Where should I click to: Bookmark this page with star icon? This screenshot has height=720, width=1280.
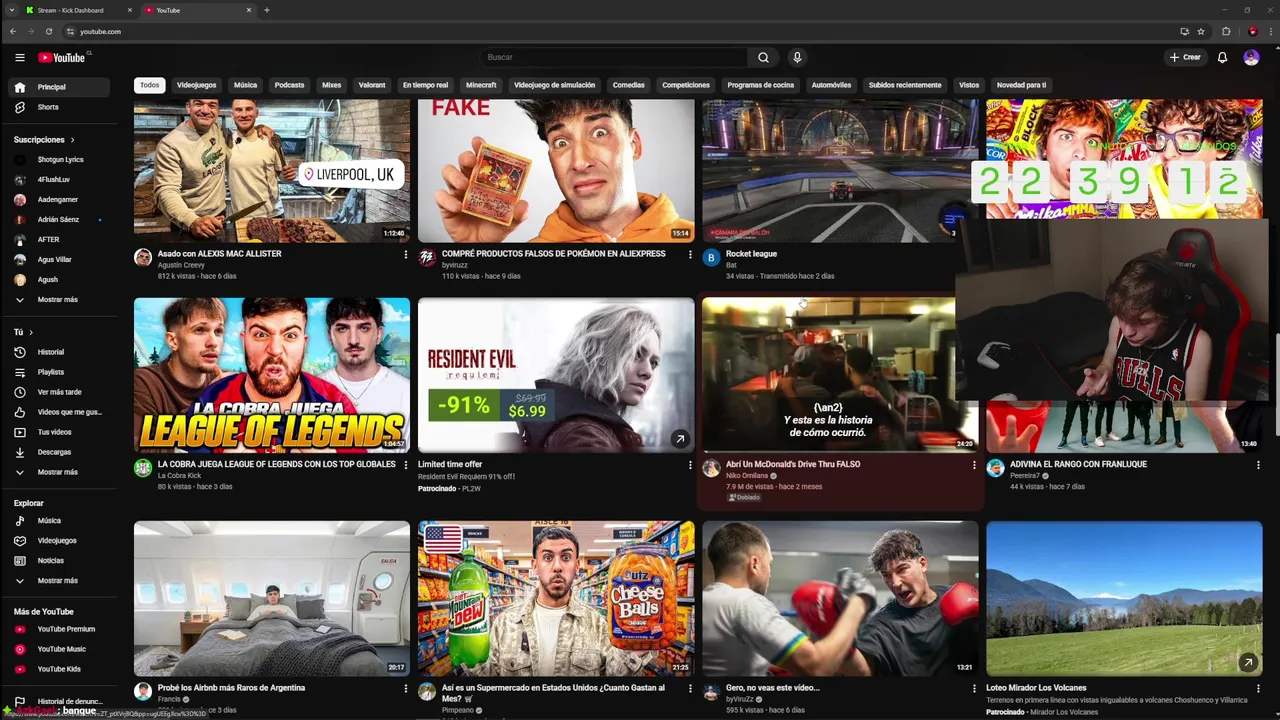pos(1201,31)
